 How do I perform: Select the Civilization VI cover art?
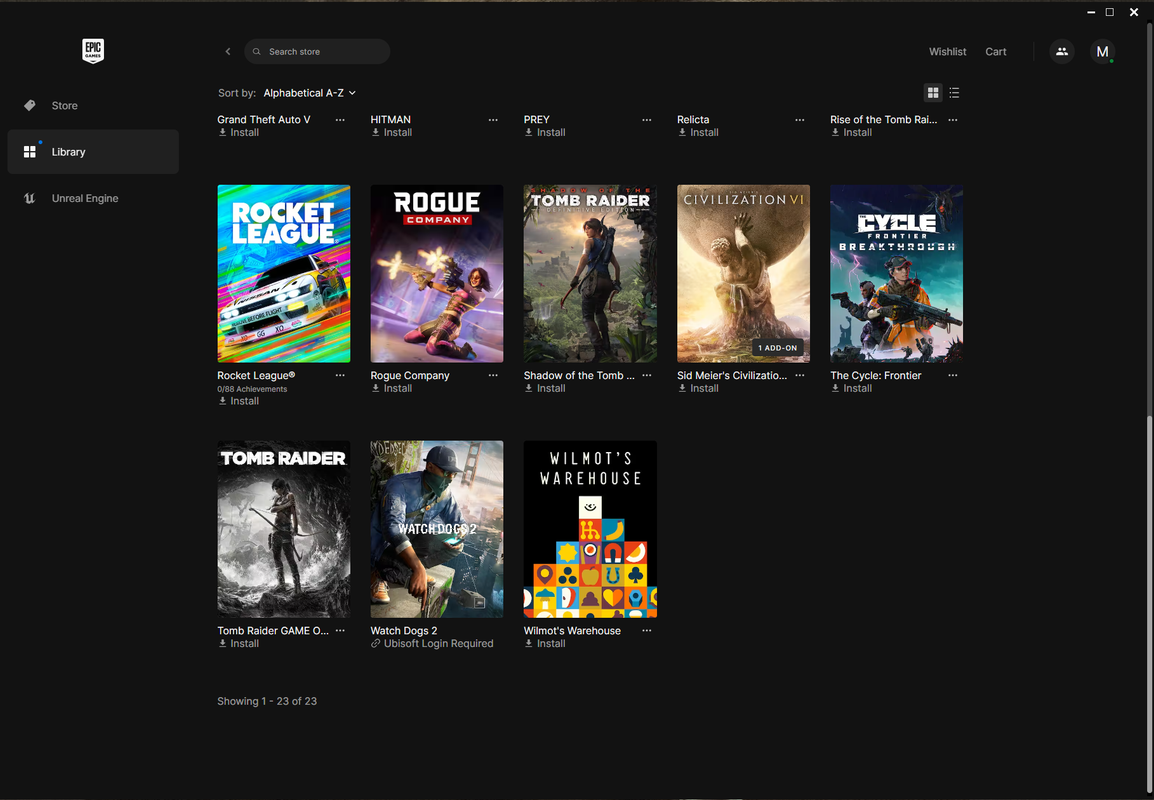pos(743,273)
